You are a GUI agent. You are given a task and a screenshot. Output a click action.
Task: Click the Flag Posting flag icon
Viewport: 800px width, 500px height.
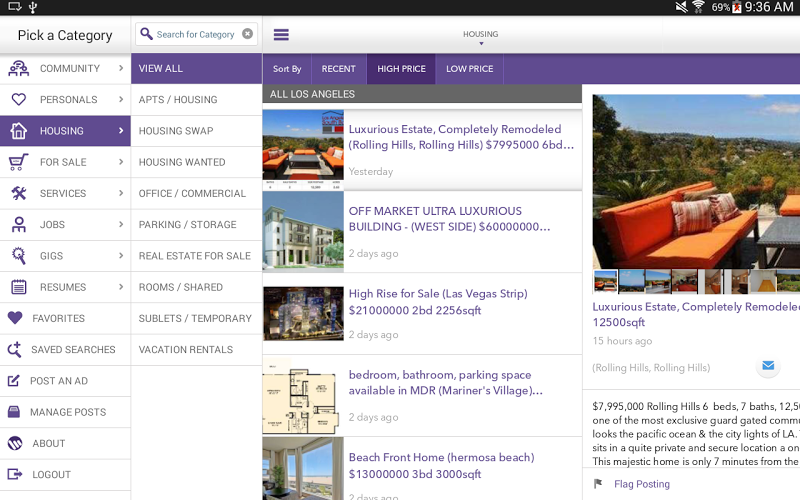point(598,484)
